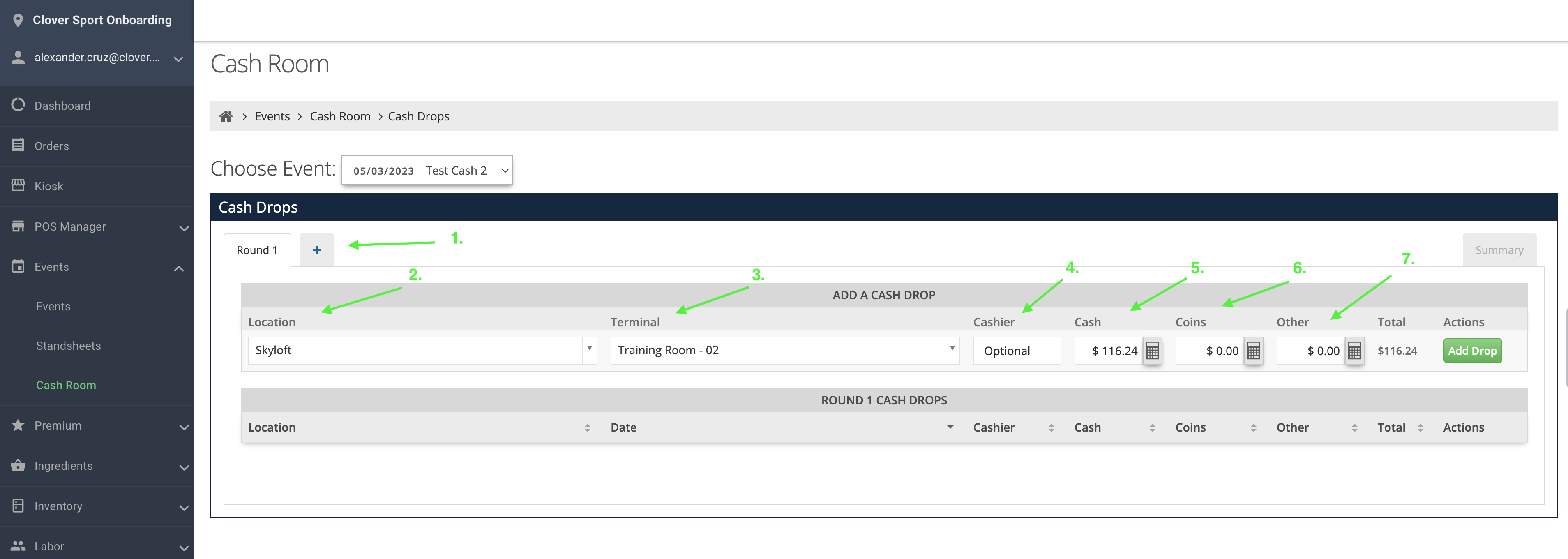The height and width of the screenshot is (559, 1568).
Task: Click the $116.24 value under Total
Action: [1397, 351]
